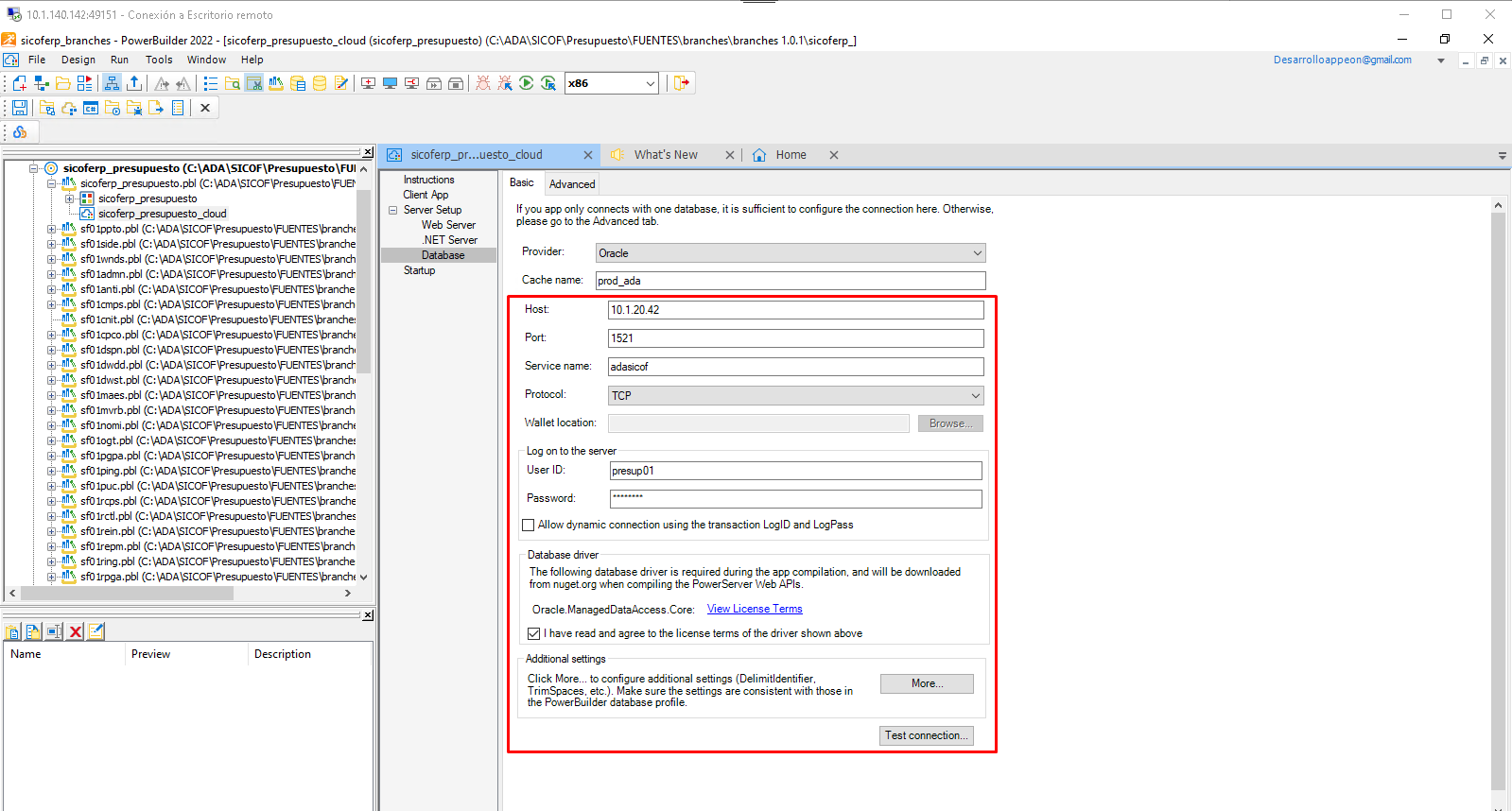Click the green Run play icon
The height and width of the screenshot is (811, 1512).
click(x=527, y=83)
